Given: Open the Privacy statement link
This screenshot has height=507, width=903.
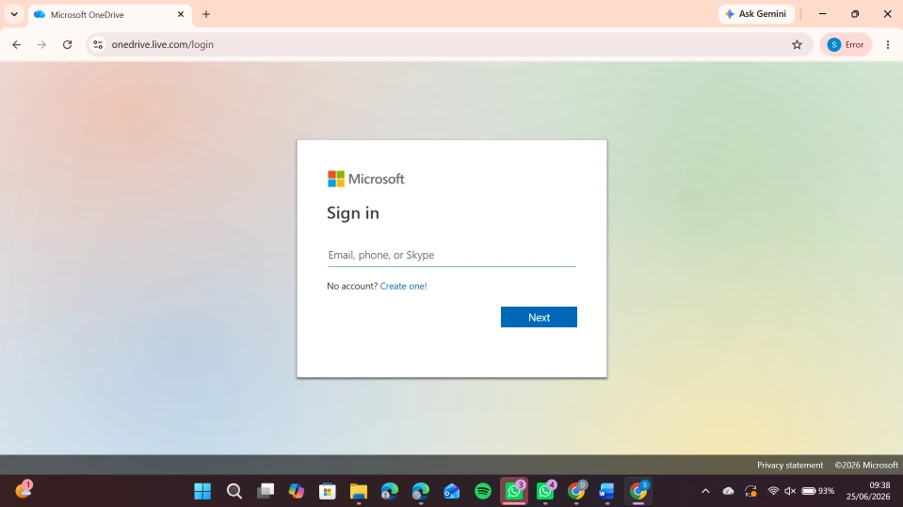Looking at the screenshot, I should pyautogui.click(x=790, y=465).
